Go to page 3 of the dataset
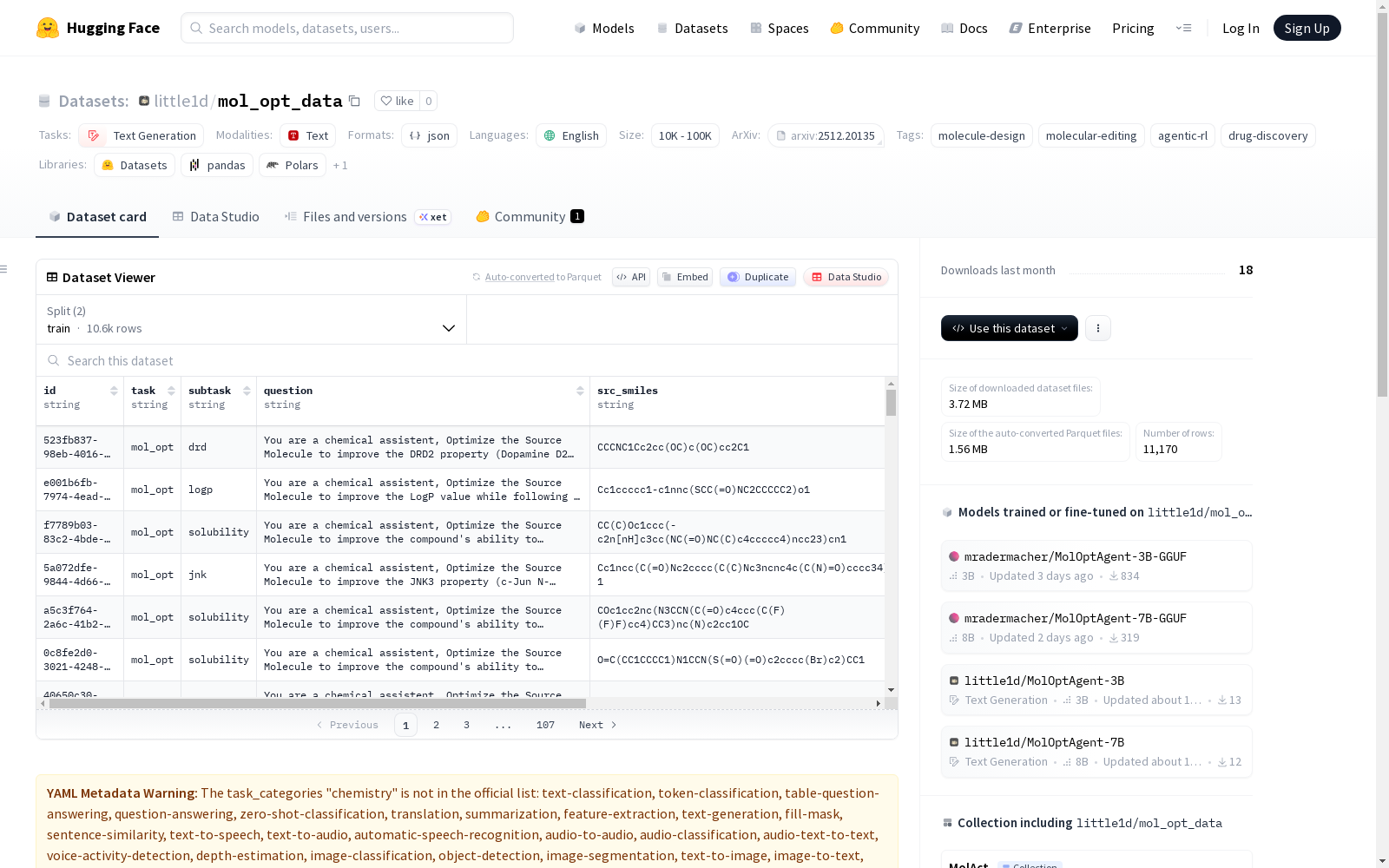The height and width of the screenshot is (868, 1389). pyautogui.click(x=466, y=725)
